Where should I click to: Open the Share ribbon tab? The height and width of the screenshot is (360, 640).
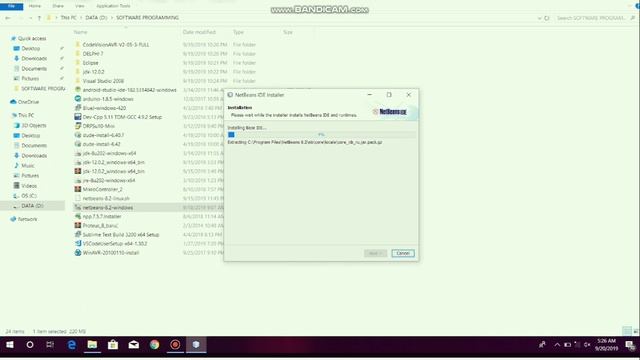58,6
